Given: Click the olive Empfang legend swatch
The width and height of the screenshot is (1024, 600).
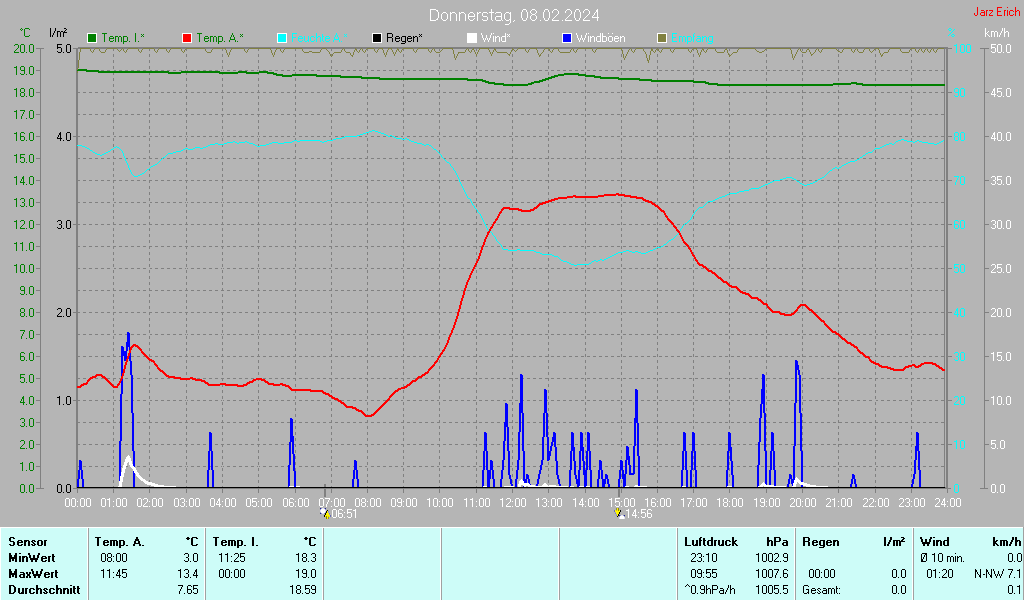Looking at the screenshot, I should [x=662, y=39].
